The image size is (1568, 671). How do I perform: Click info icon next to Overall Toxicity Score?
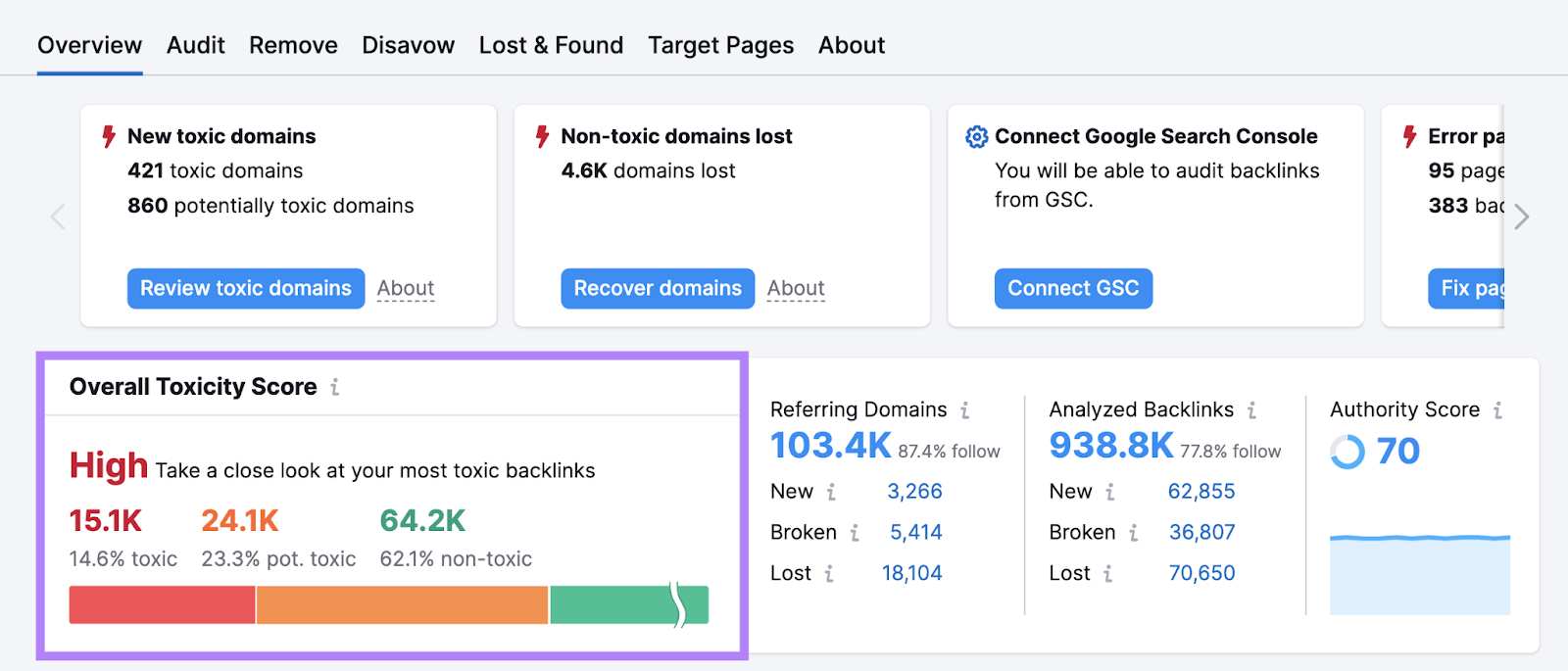335,387
